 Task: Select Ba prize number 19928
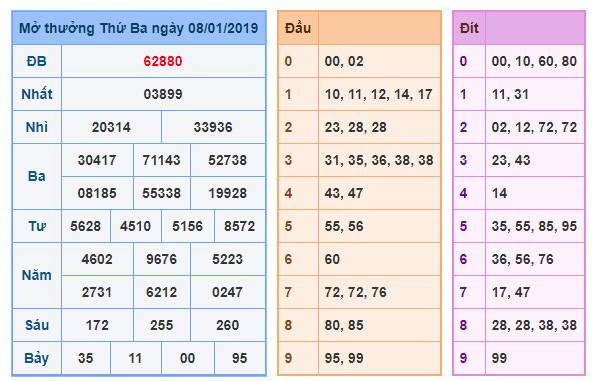pos(227,193)
